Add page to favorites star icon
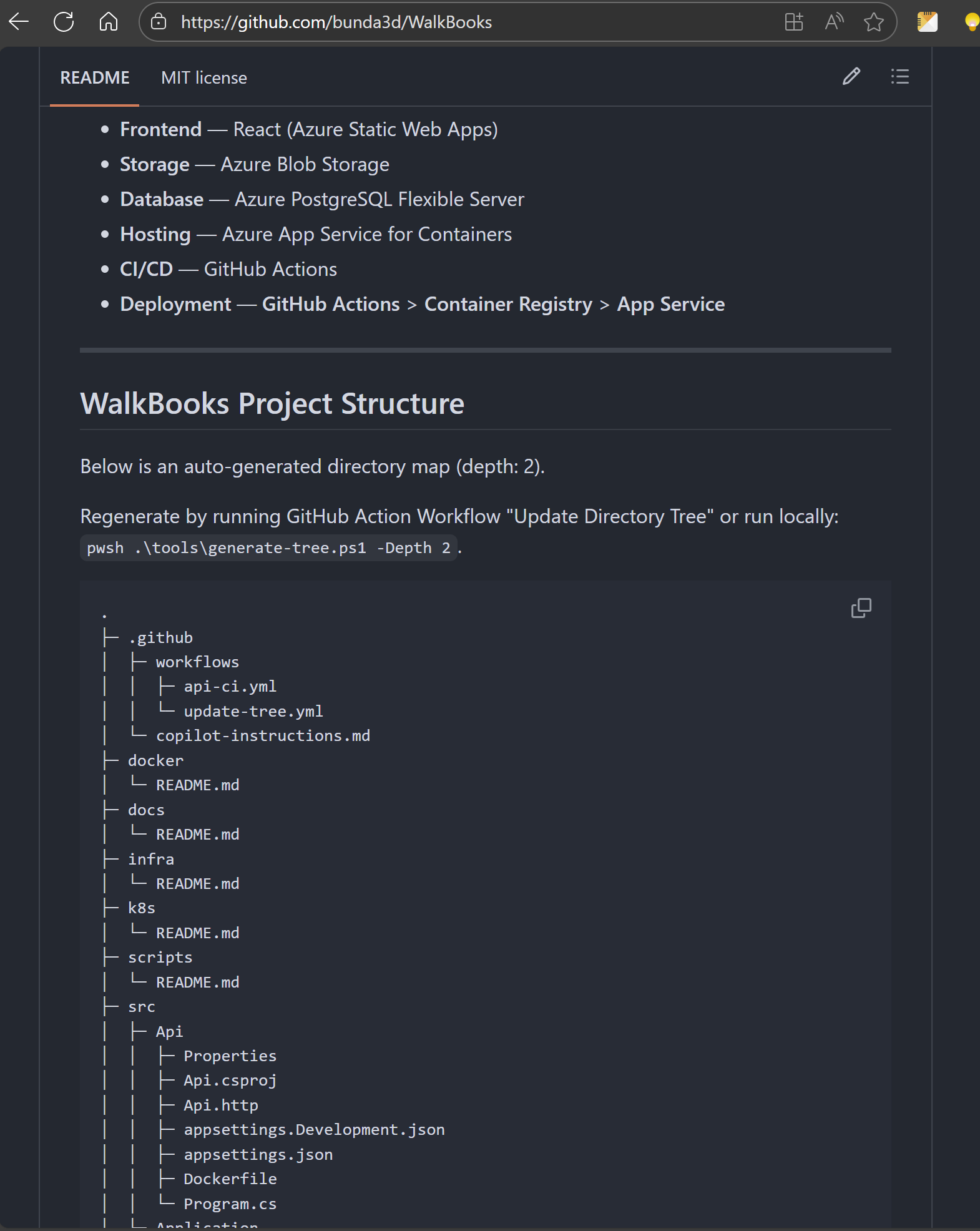980x1231 pixels. [x=874, y=22]
